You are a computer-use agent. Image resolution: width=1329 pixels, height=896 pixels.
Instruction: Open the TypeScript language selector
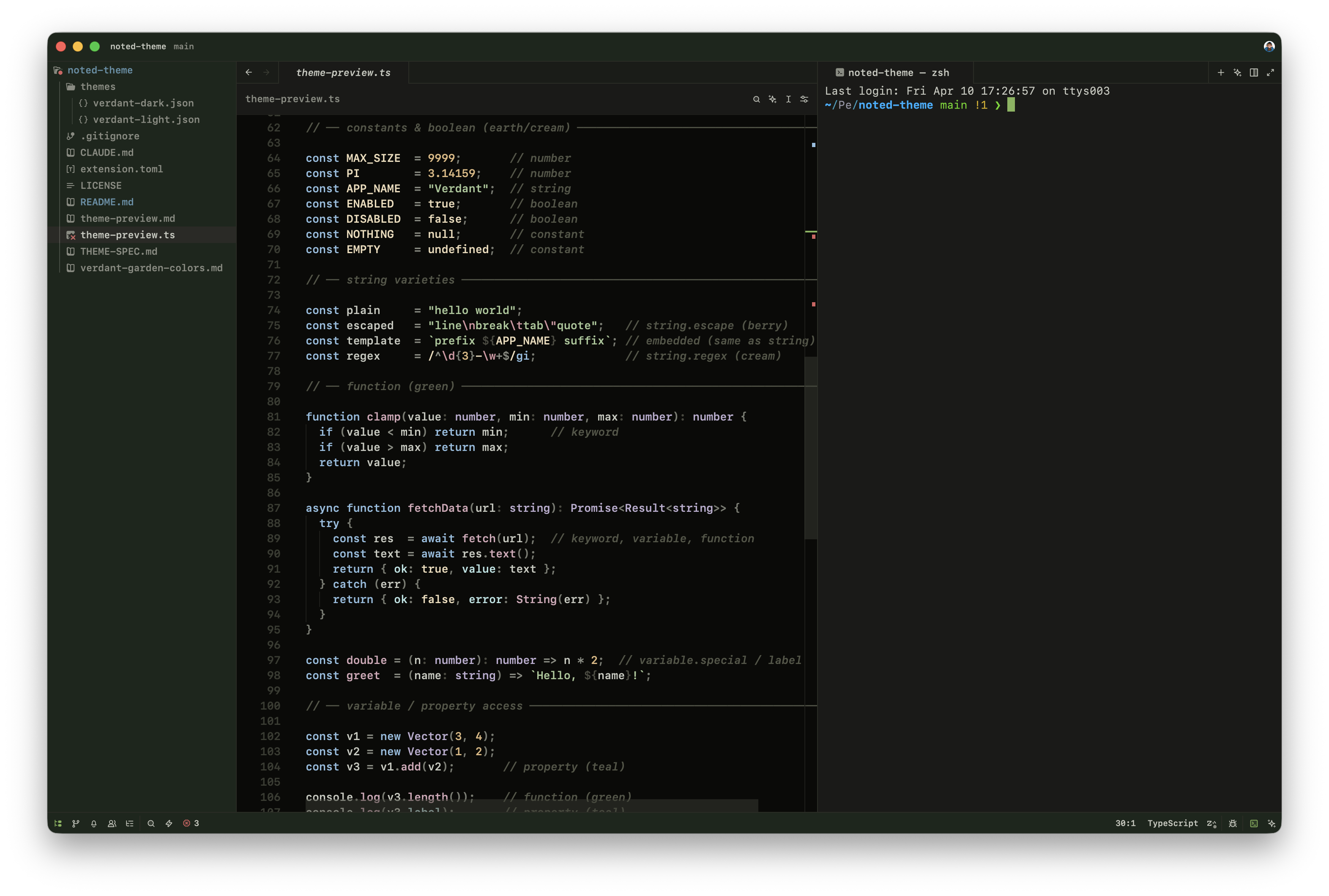coord(1173,823)
